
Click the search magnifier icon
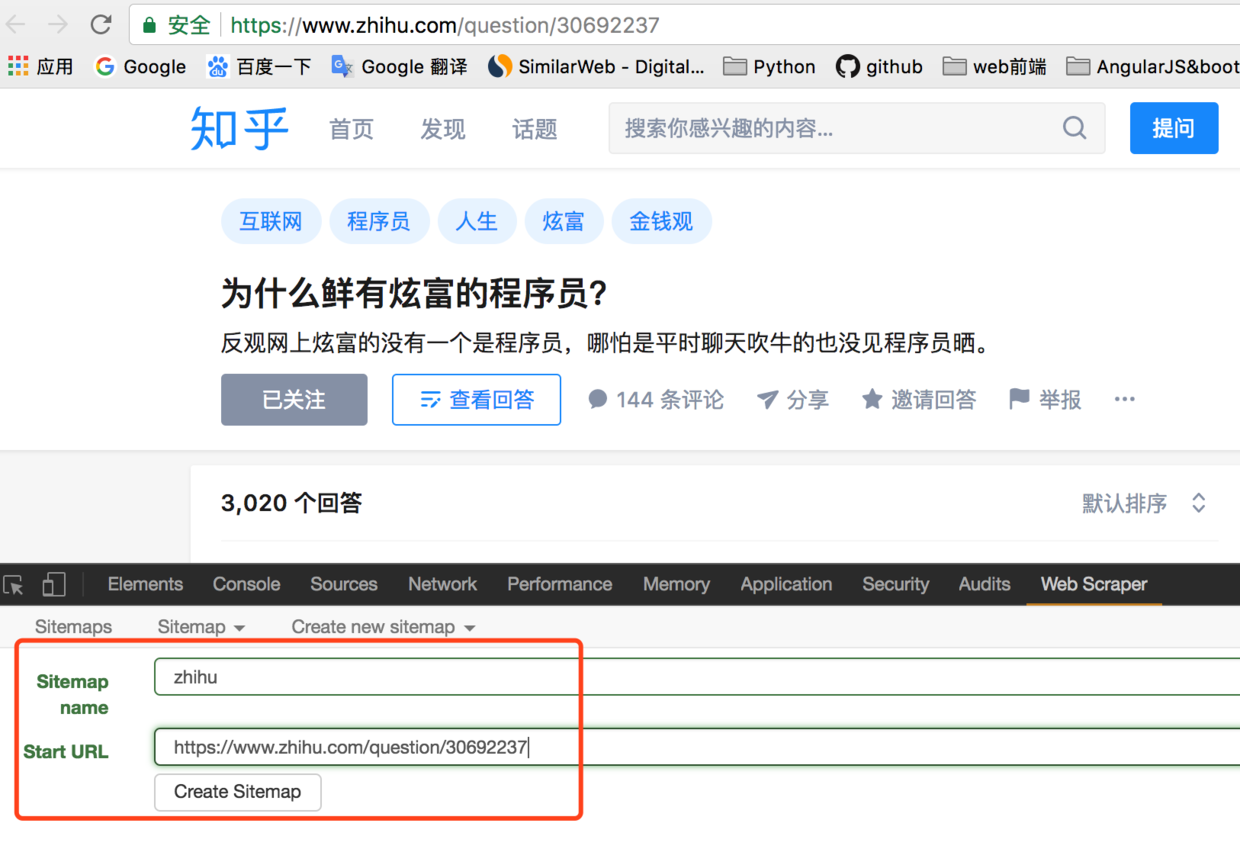[1074, 128]
